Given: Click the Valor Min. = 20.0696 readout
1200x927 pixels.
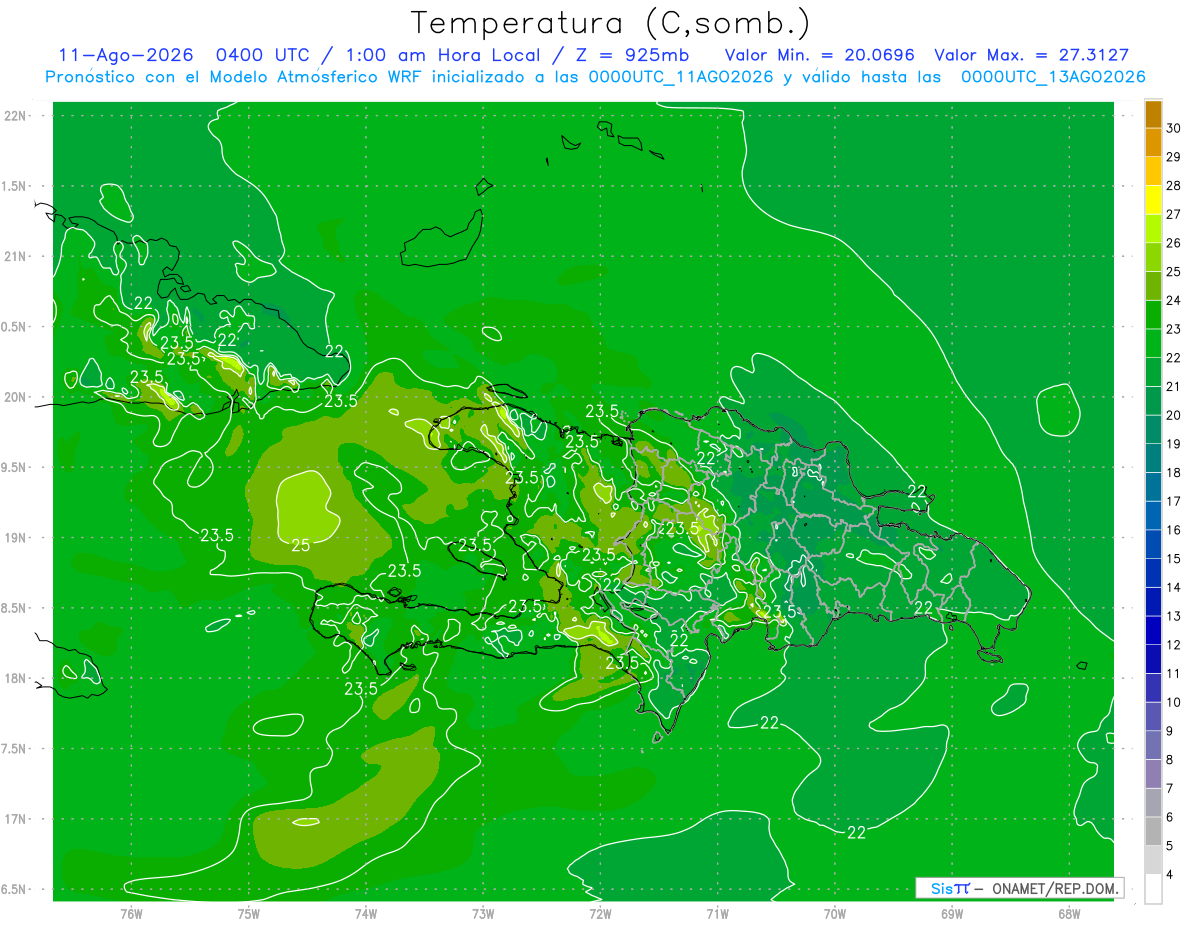Looking at the screenshot, I should click(820, 55).
